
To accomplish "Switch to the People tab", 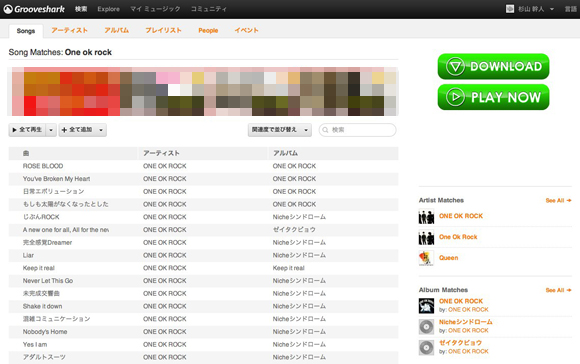I will [208, 30].
